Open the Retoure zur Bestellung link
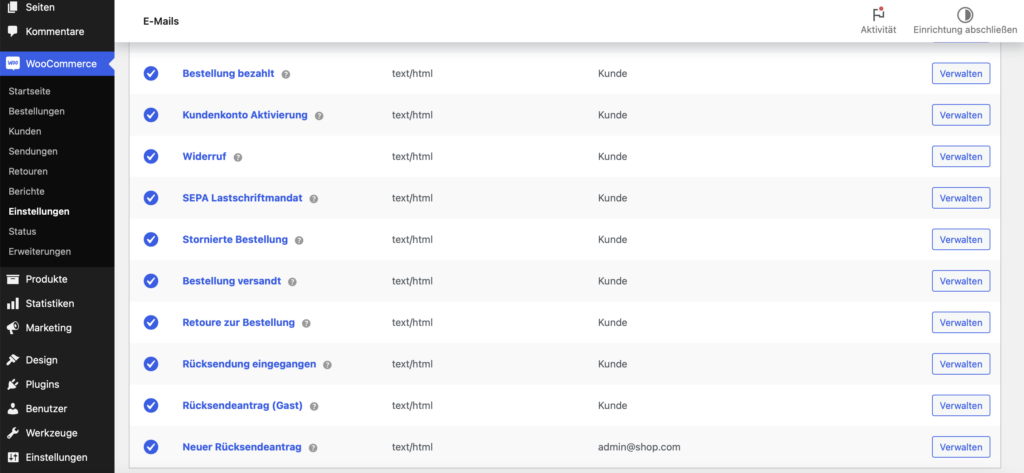The image size is (1024, 473). (x=238, y=323)
